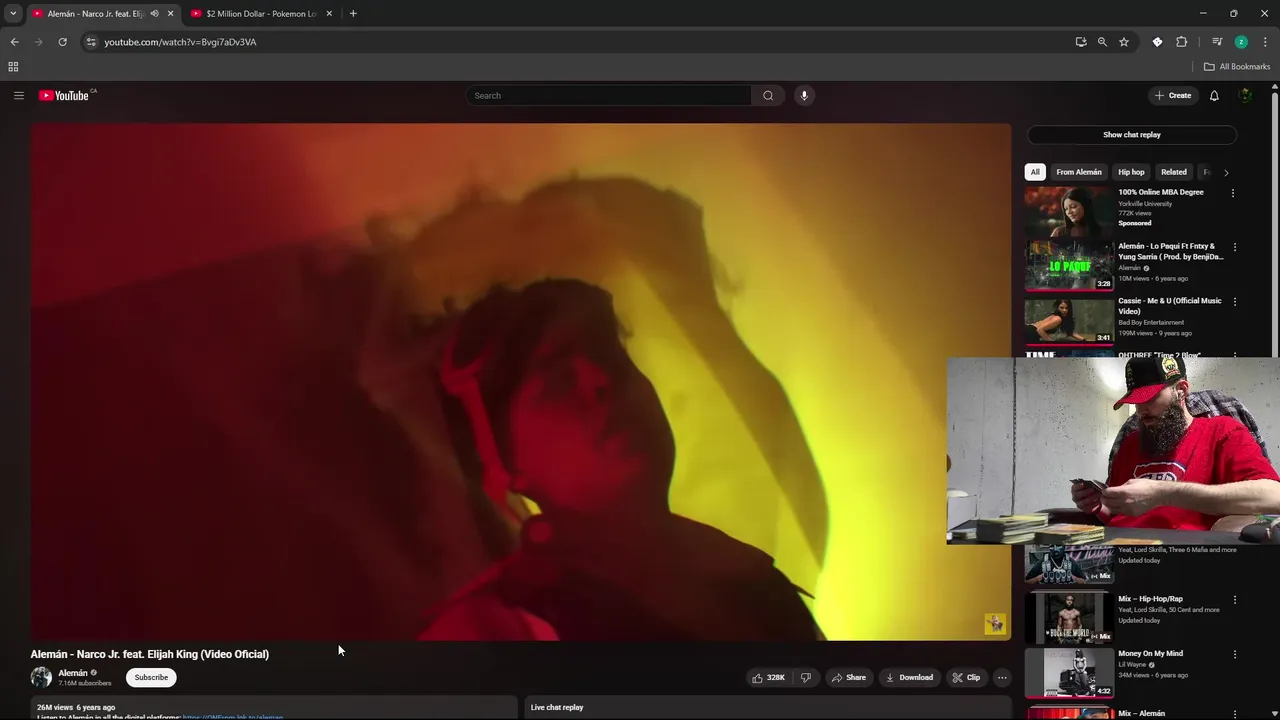Select the Hip hop filter chip
The image size is (1280, 720).
coord(1131,172)
